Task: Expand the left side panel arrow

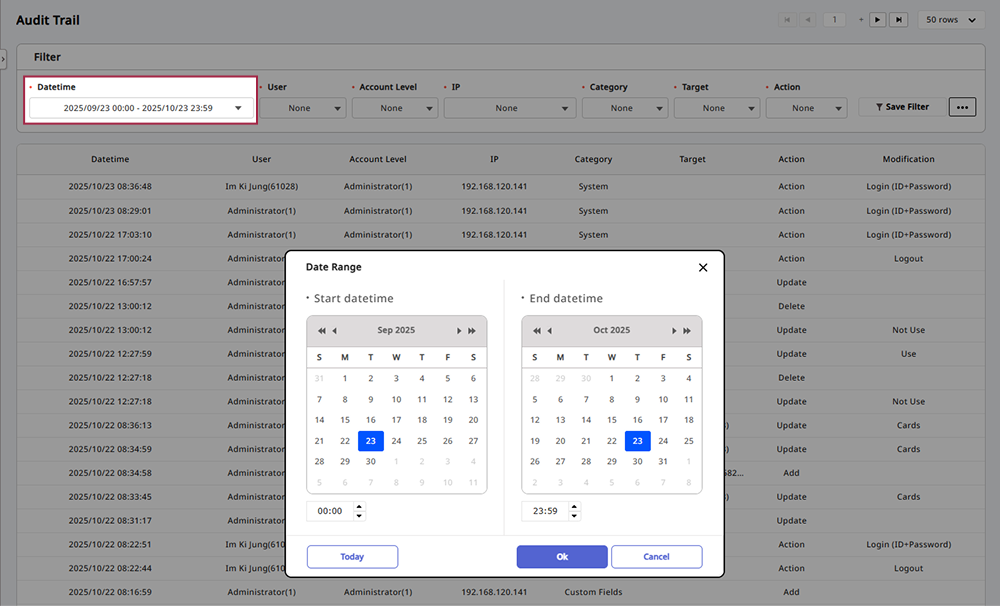Action: [x=4, y=59]
